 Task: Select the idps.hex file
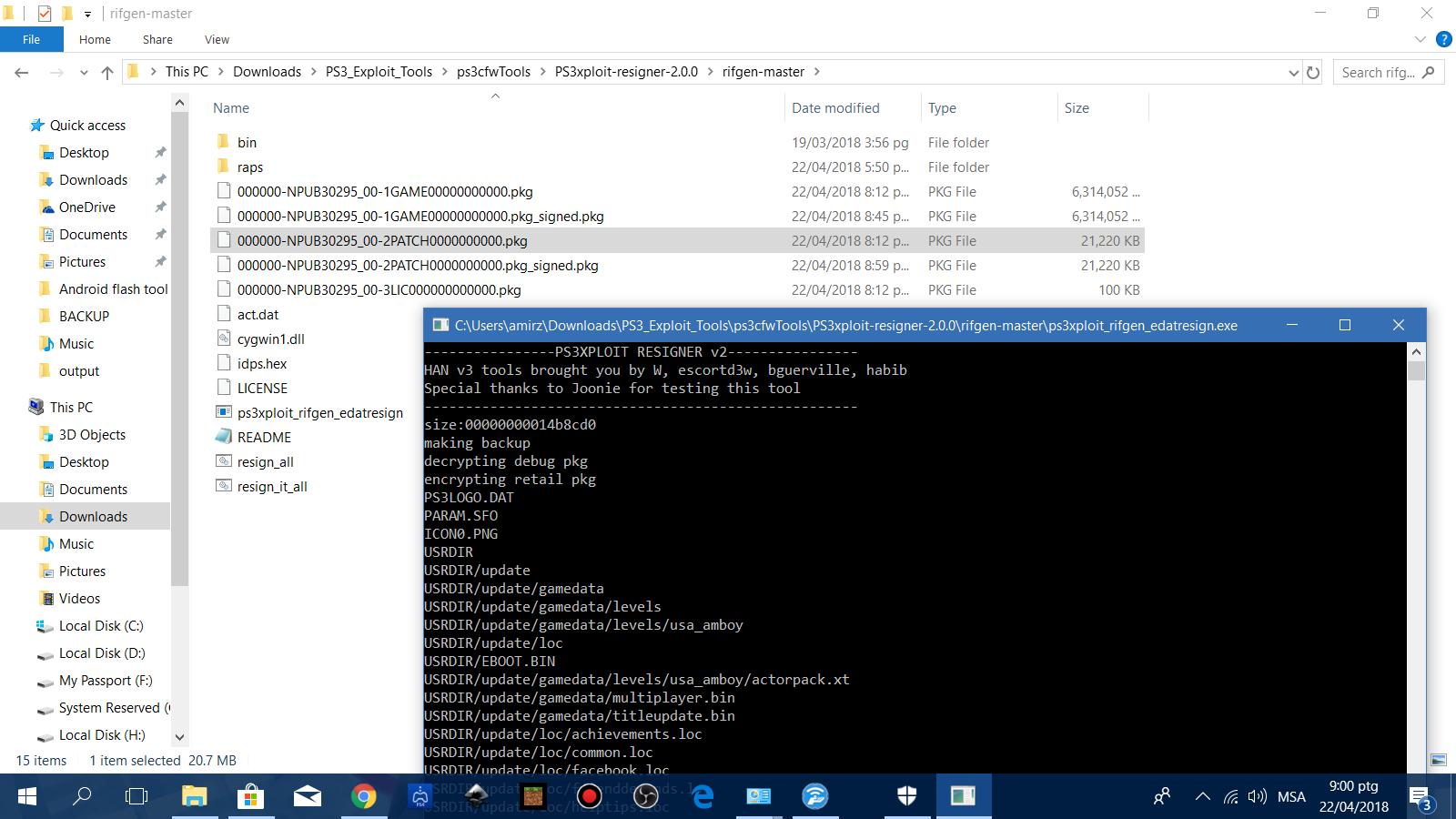[262, 364]
